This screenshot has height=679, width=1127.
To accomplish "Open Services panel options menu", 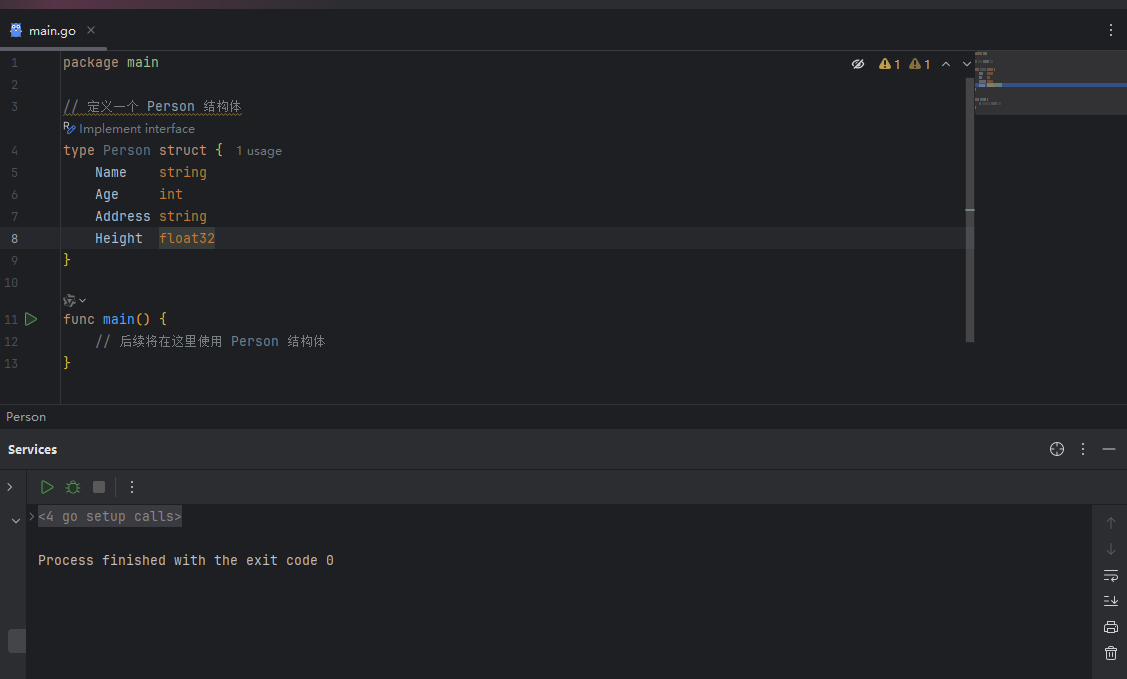I will tap(1083, 449).
